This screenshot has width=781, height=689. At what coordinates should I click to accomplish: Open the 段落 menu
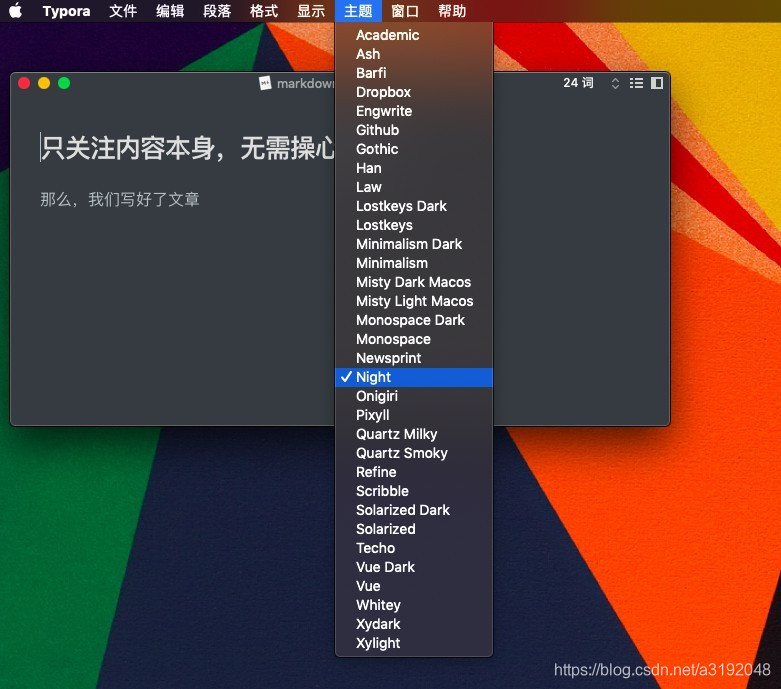217,11
